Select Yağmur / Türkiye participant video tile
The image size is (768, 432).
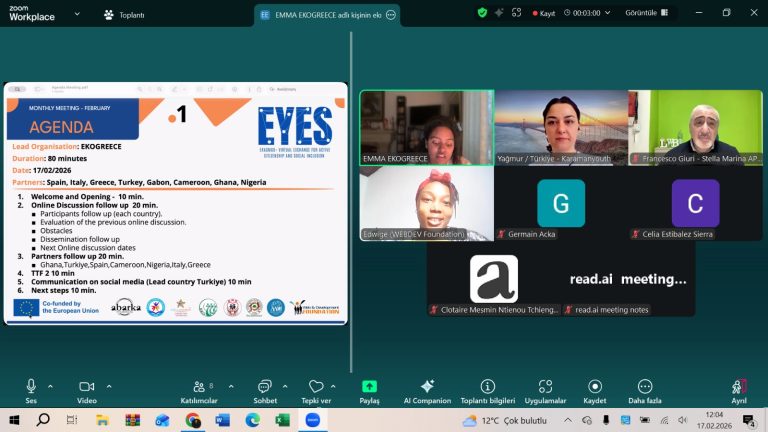point(560,127)
